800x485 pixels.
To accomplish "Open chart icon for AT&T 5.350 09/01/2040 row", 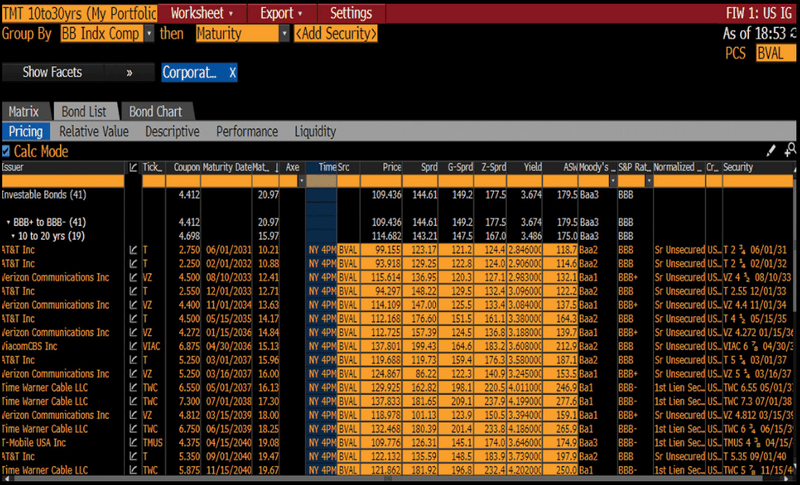I will pos(133,456).
